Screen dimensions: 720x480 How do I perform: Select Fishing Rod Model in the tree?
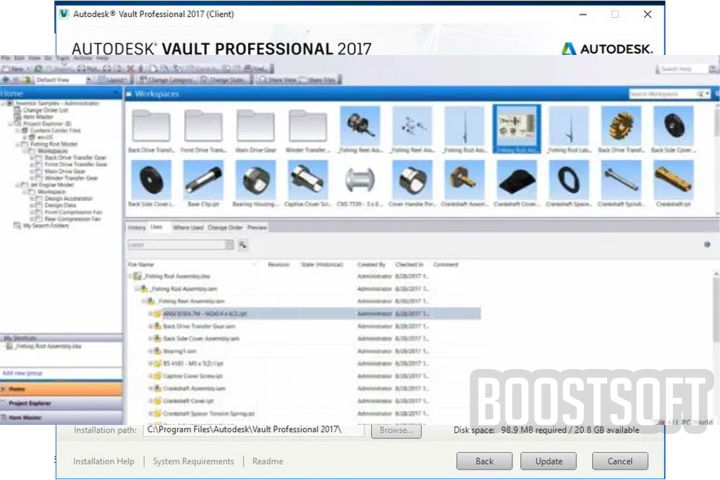coord(53,144)
